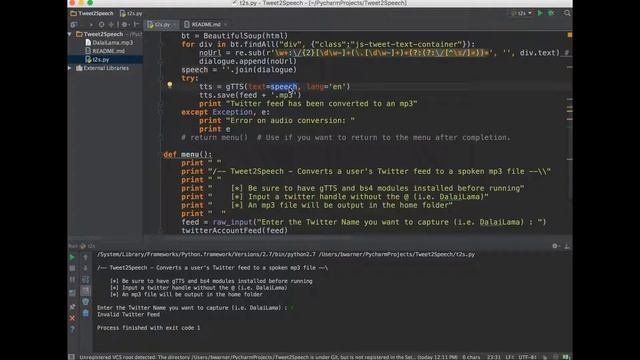
Task: Toggle Use Soft Wraps in Run console
Action: [x=85, y=280]
